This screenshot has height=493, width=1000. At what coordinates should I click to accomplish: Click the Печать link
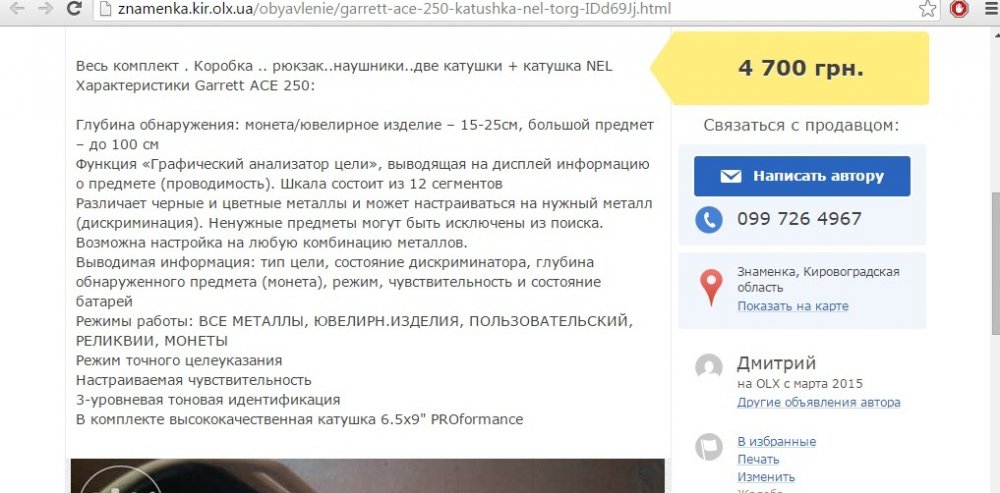coord(758,459)
